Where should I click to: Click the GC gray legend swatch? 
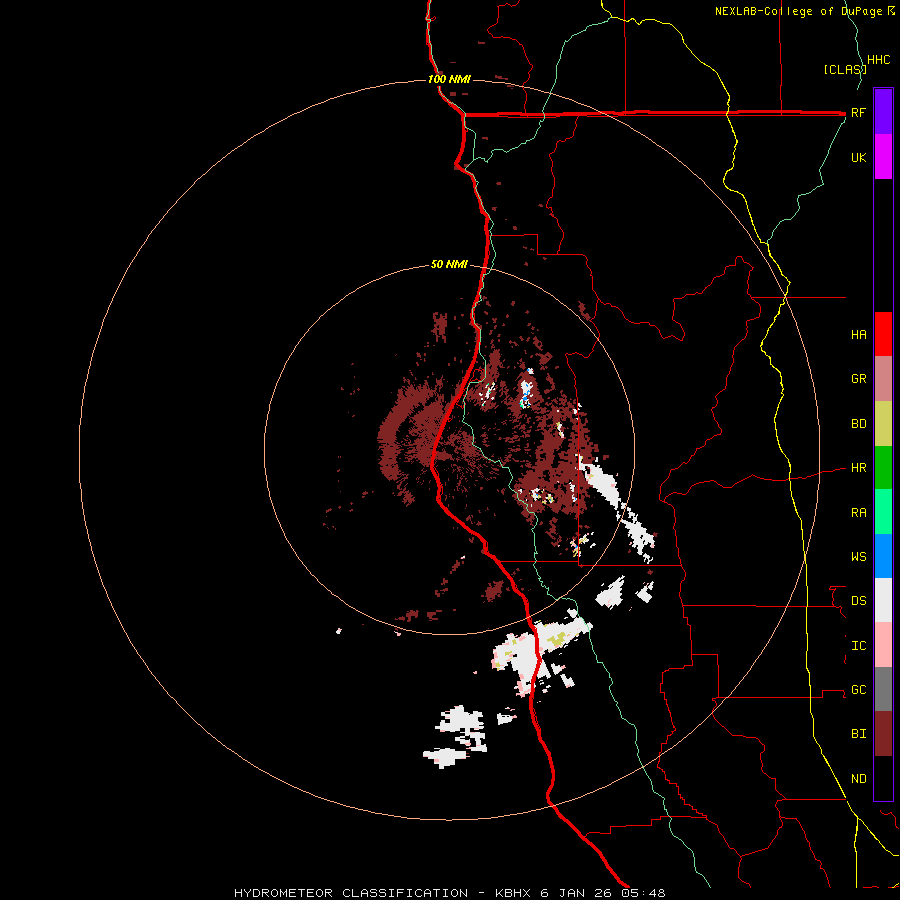(883, 689)
